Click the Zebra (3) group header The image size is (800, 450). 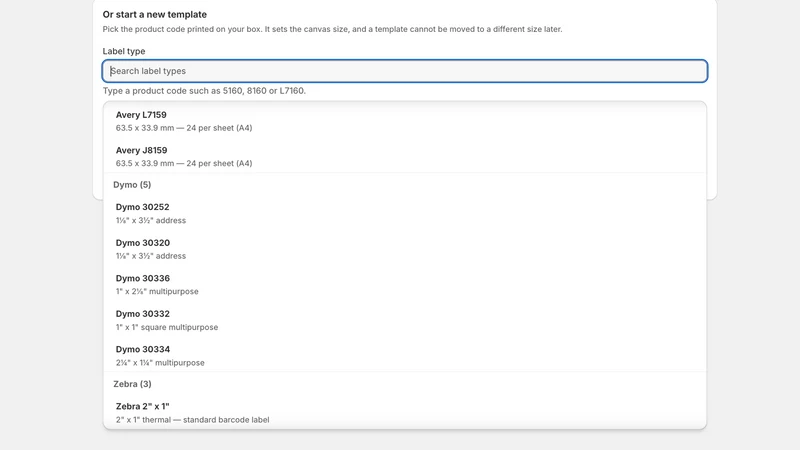point(132,384)
